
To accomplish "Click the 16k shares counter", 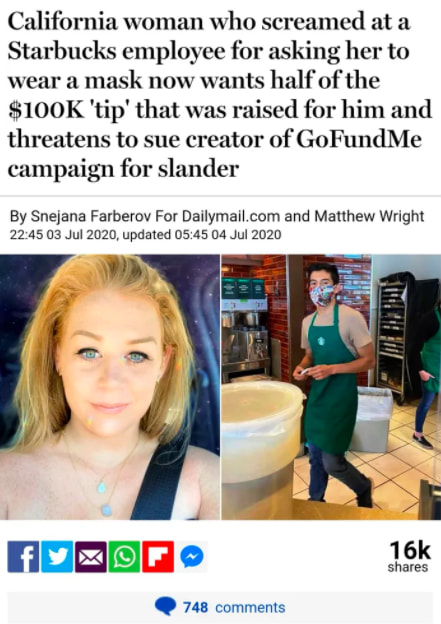I will point(410,556).
